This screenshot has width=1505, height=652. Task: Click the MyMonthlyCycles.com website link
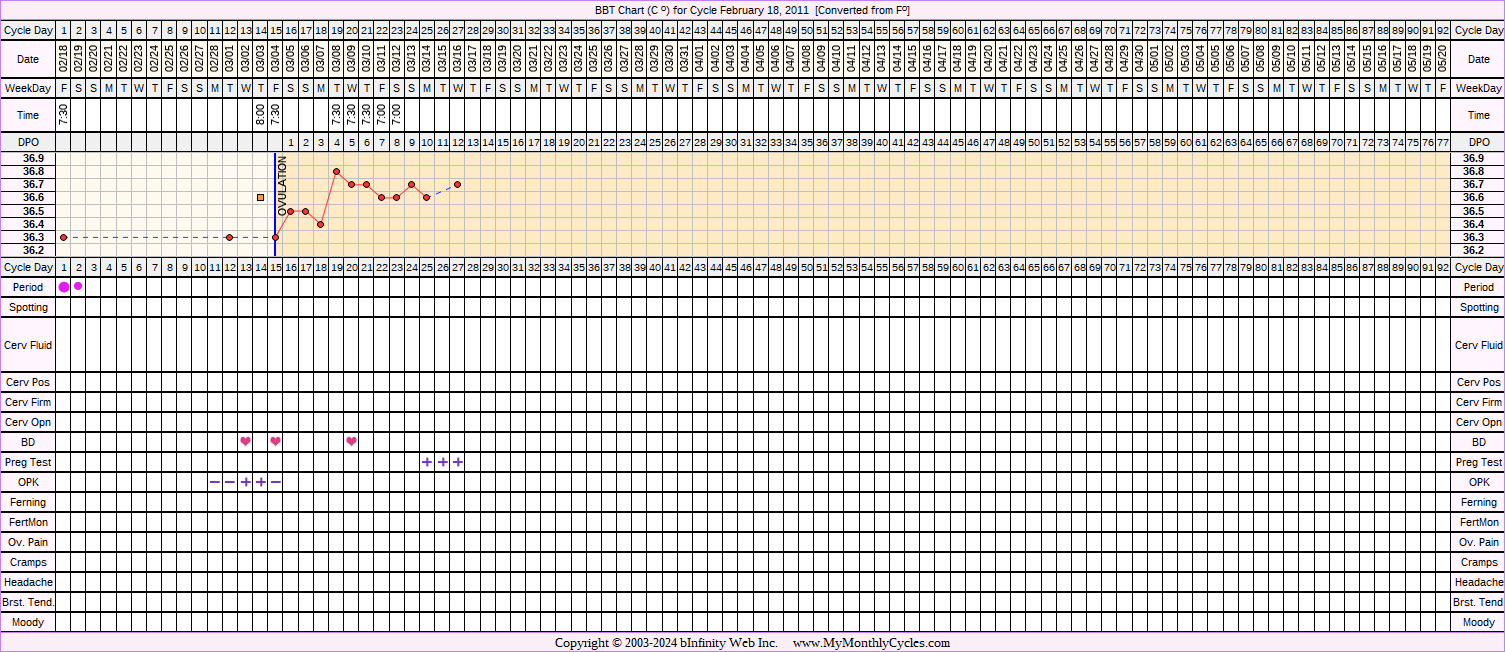(871, 643)
